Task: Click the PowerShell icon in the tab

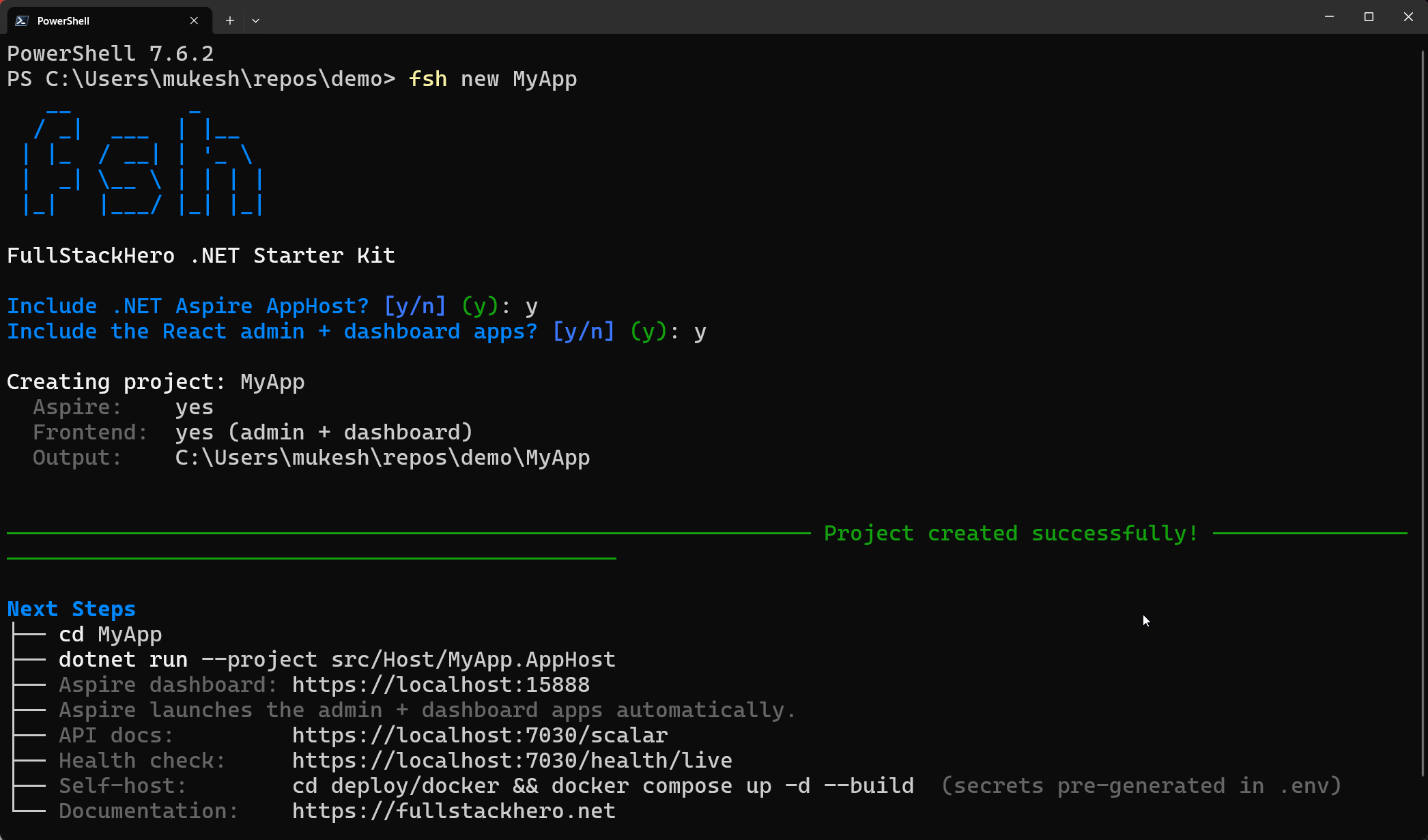Action: 22,20
